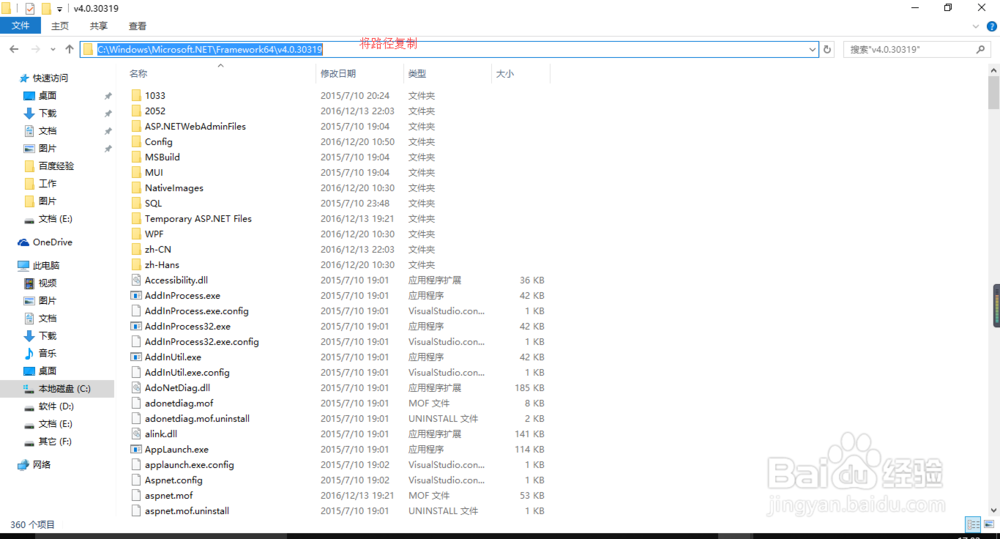Select the file named applaunch.exe.config
Screen dimensions: 1000x539
[189, 465]
